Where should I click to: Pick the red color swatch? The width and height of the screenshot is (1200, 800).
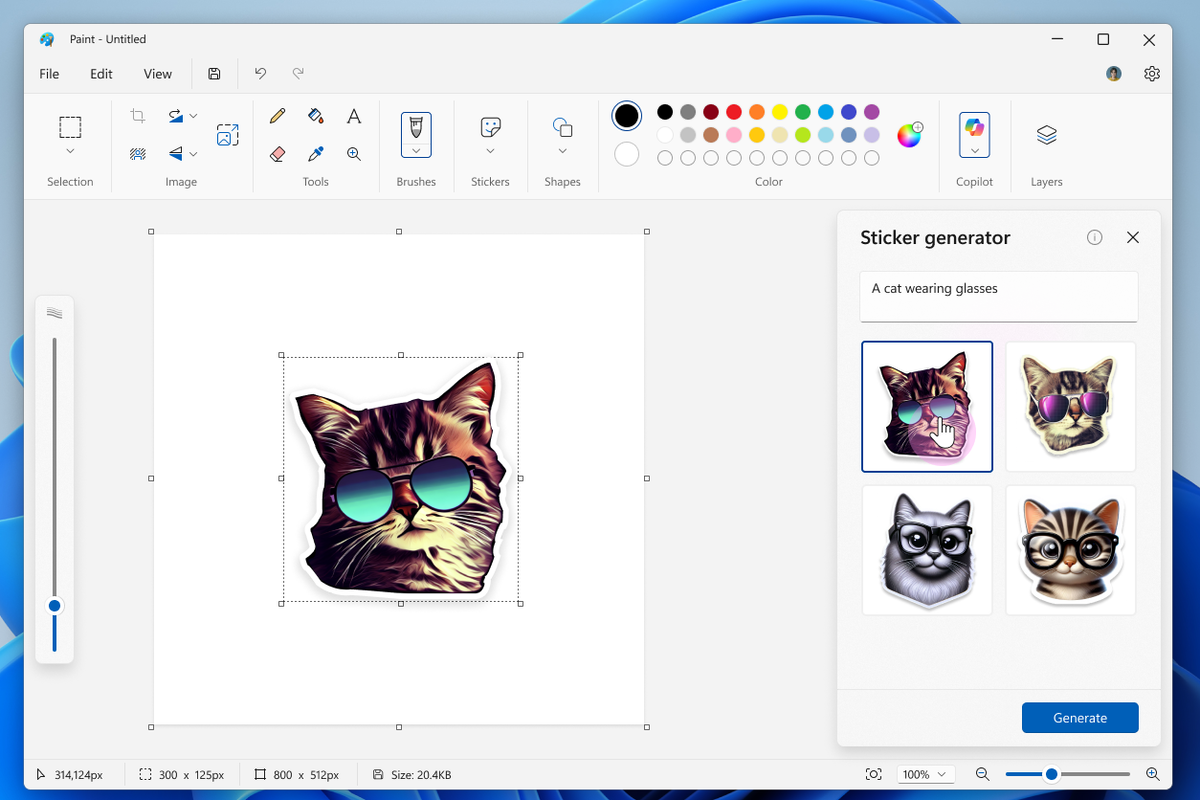734,112
